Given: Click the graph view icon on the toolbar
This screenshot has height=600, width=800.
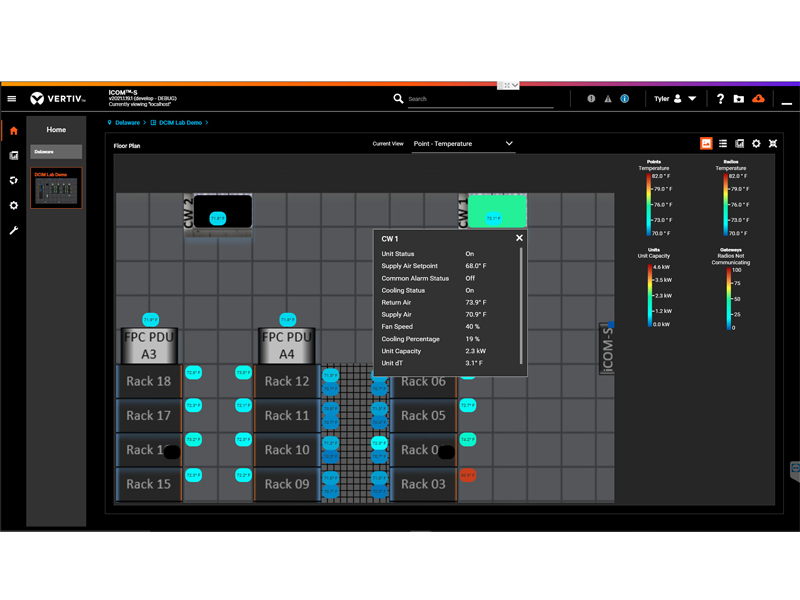Looking at the screenshot, I should point(739,143).
